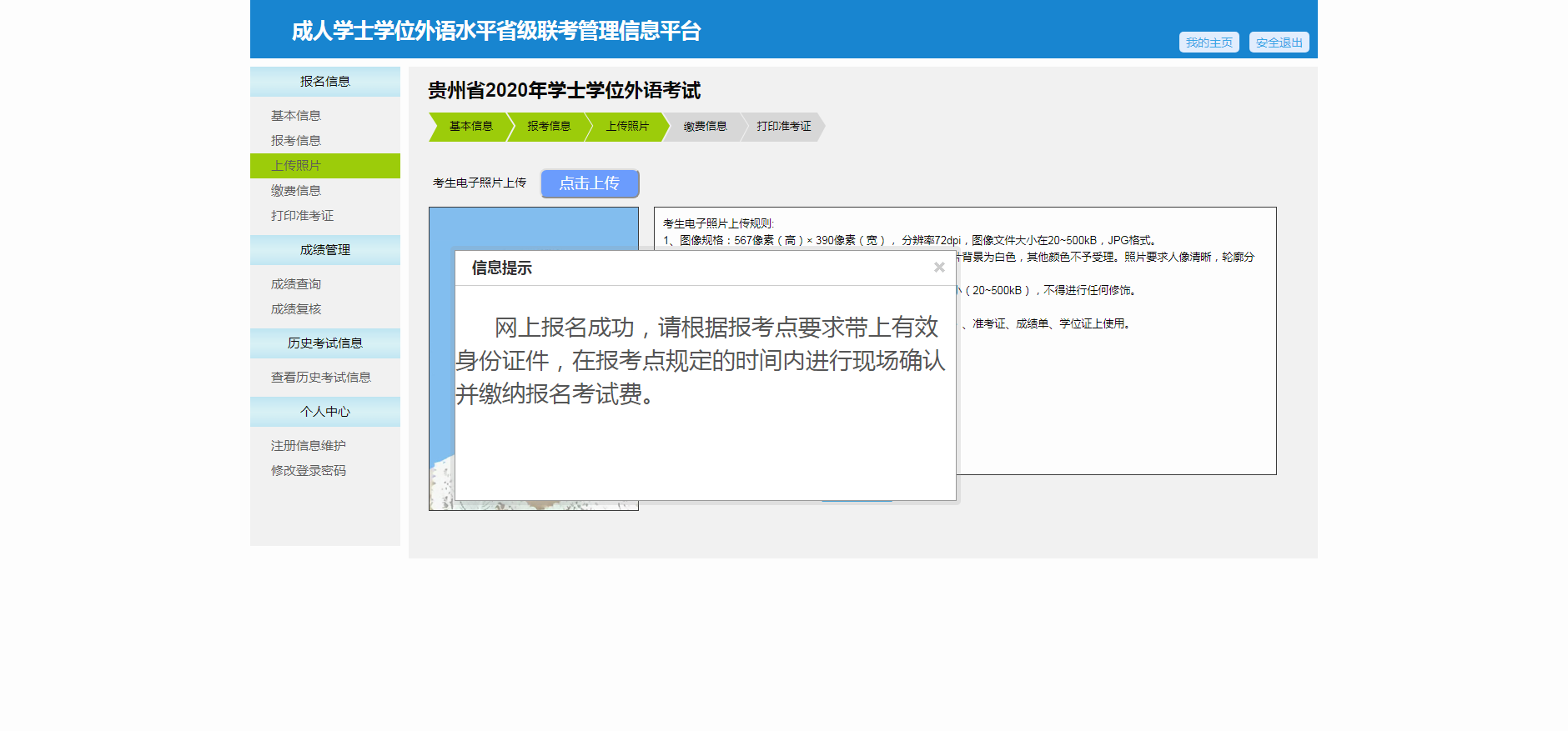
Task: Open 我的主页 in the header
Action: (1209, 43)
